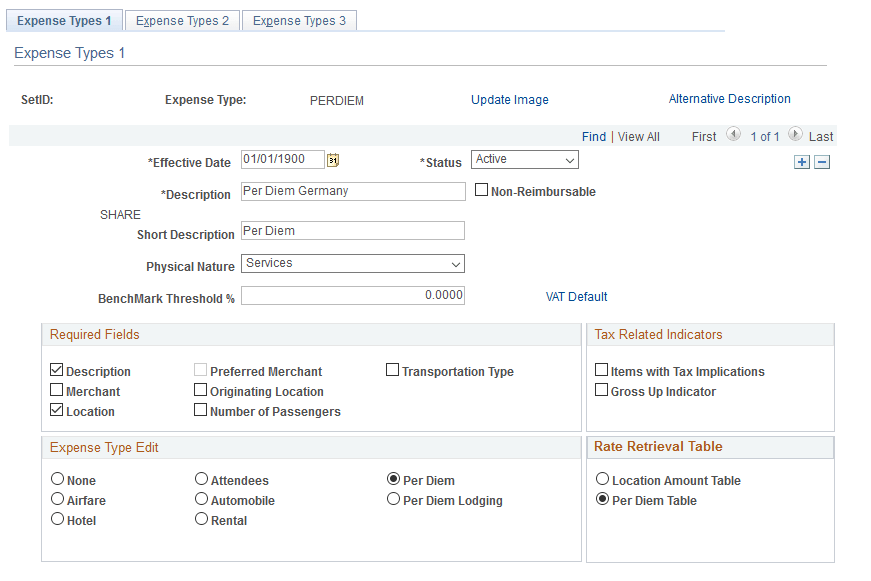Click the next row navigation arrow
This screenshot has width=871, height=581.
click(x=795, y=137)
